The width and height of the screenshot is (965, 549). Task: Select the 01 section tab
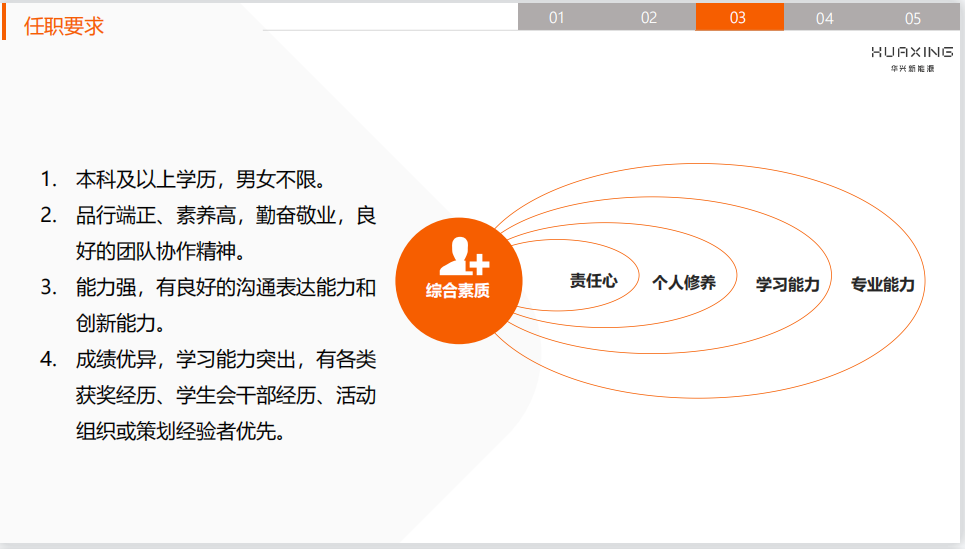tap(557, 18)
